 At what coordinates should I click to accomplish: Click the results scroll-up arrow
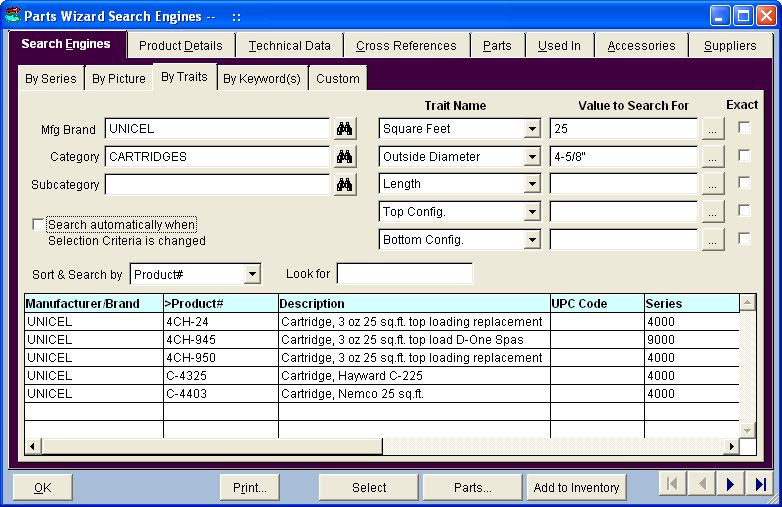747,302
